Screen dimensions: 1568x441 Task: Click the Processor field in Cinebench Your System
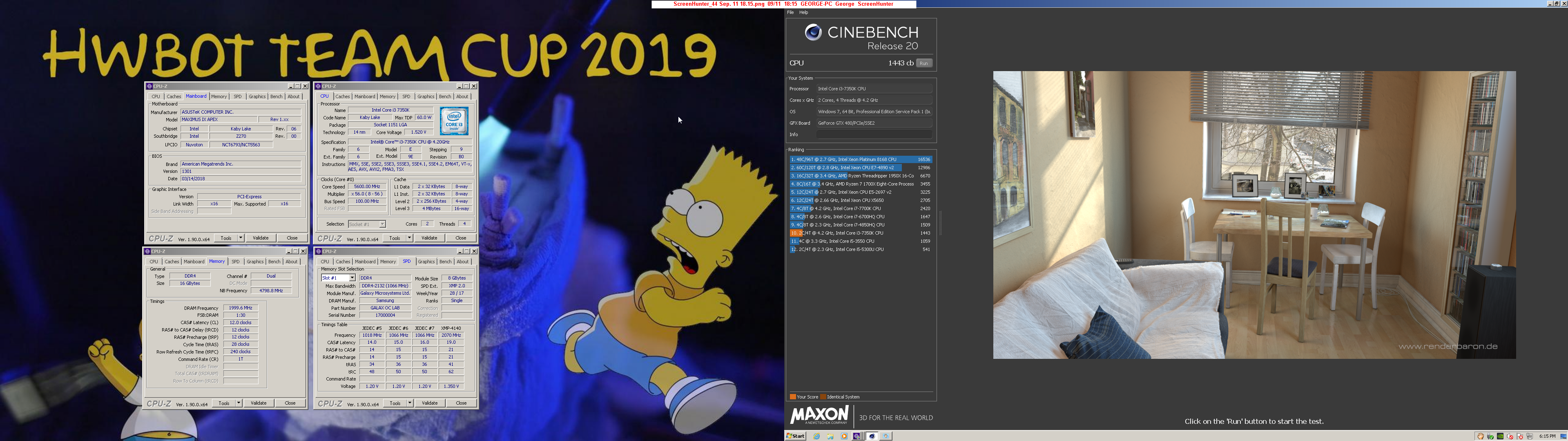point(874,89)
